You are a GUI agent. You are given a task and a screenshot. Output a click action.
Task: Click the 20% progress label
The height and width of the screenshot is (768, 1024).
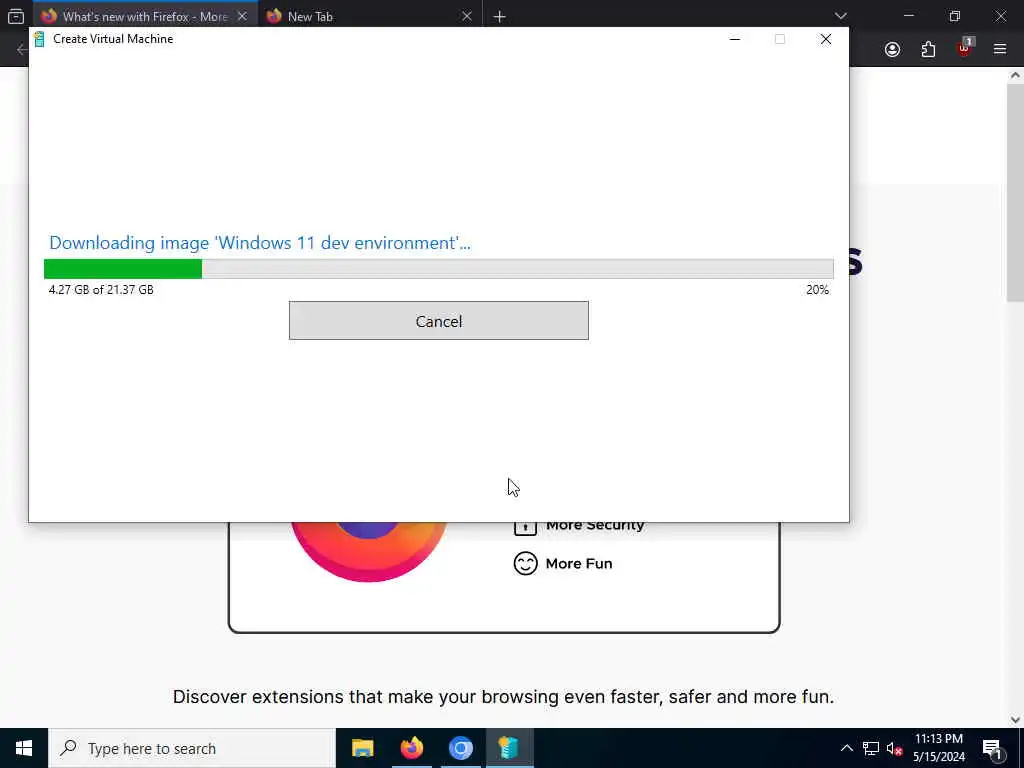(x=817, y=289)
